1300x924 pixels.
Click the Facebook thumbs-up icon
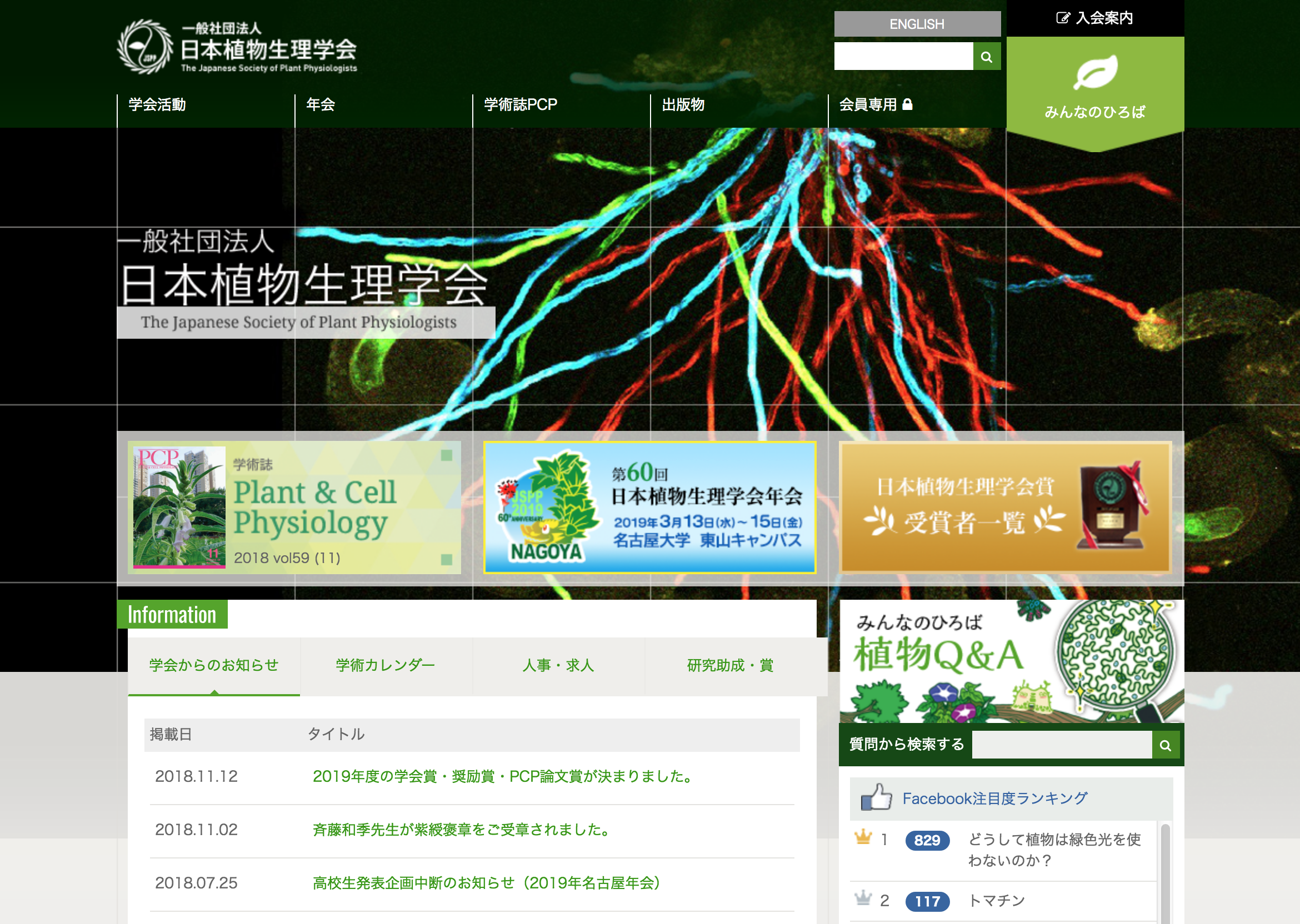point(876,797)
